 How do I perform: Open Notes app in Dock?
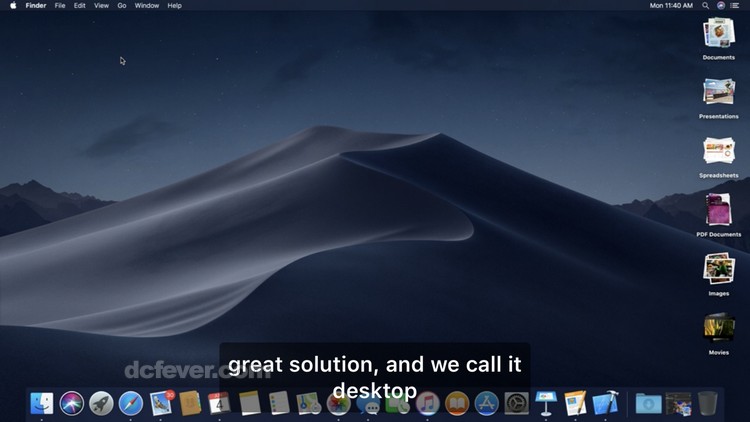249,403
